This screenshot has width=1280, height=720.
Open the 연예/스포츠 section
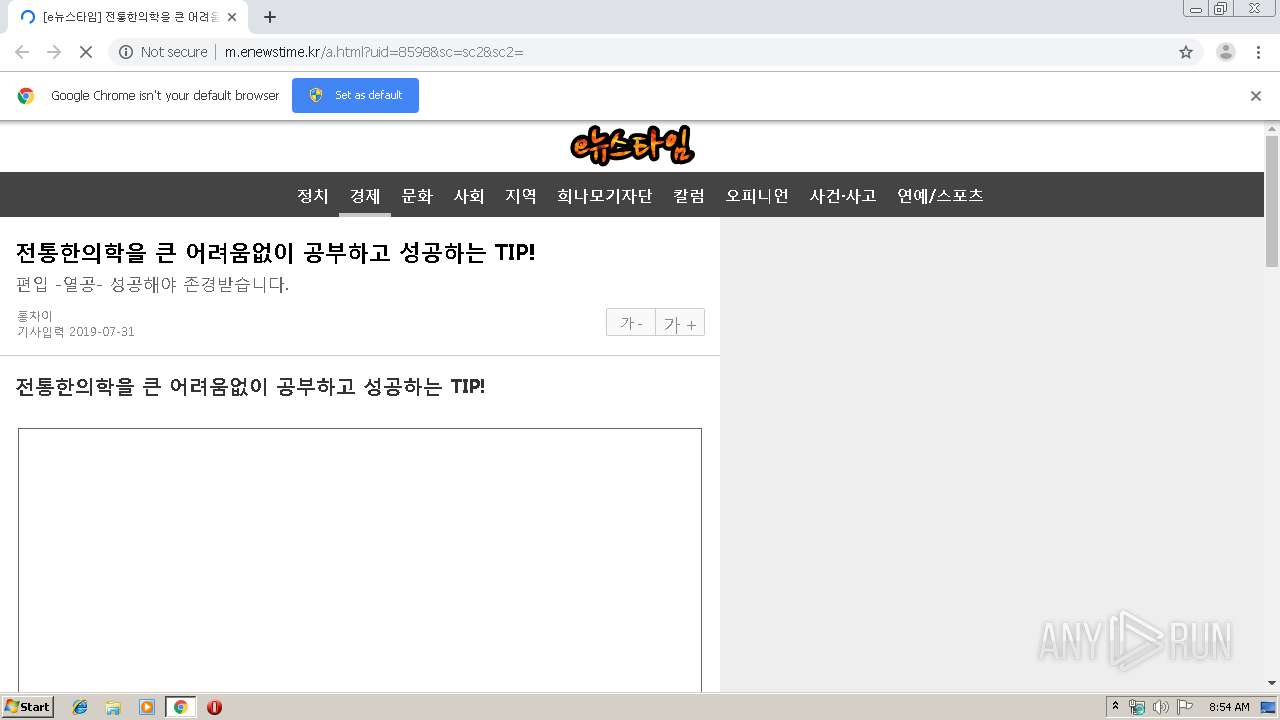(940, 196)
